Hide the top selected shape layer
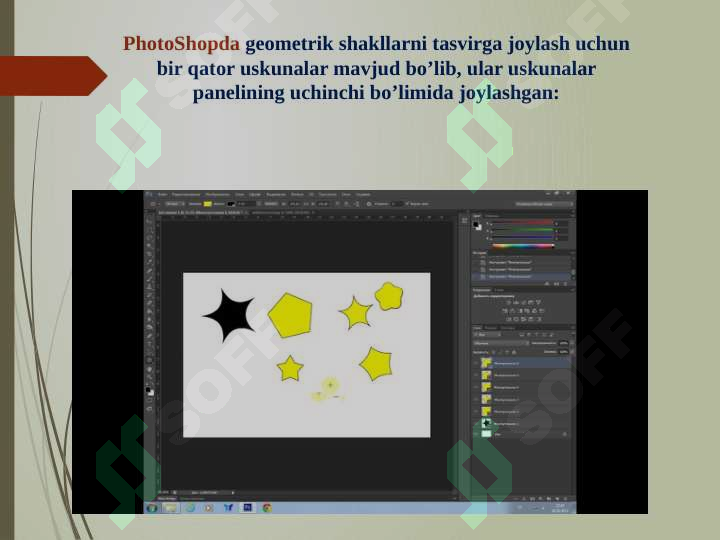Image resolution: width=720 pixels, height=540 pixels. click(x=476, y=363)
